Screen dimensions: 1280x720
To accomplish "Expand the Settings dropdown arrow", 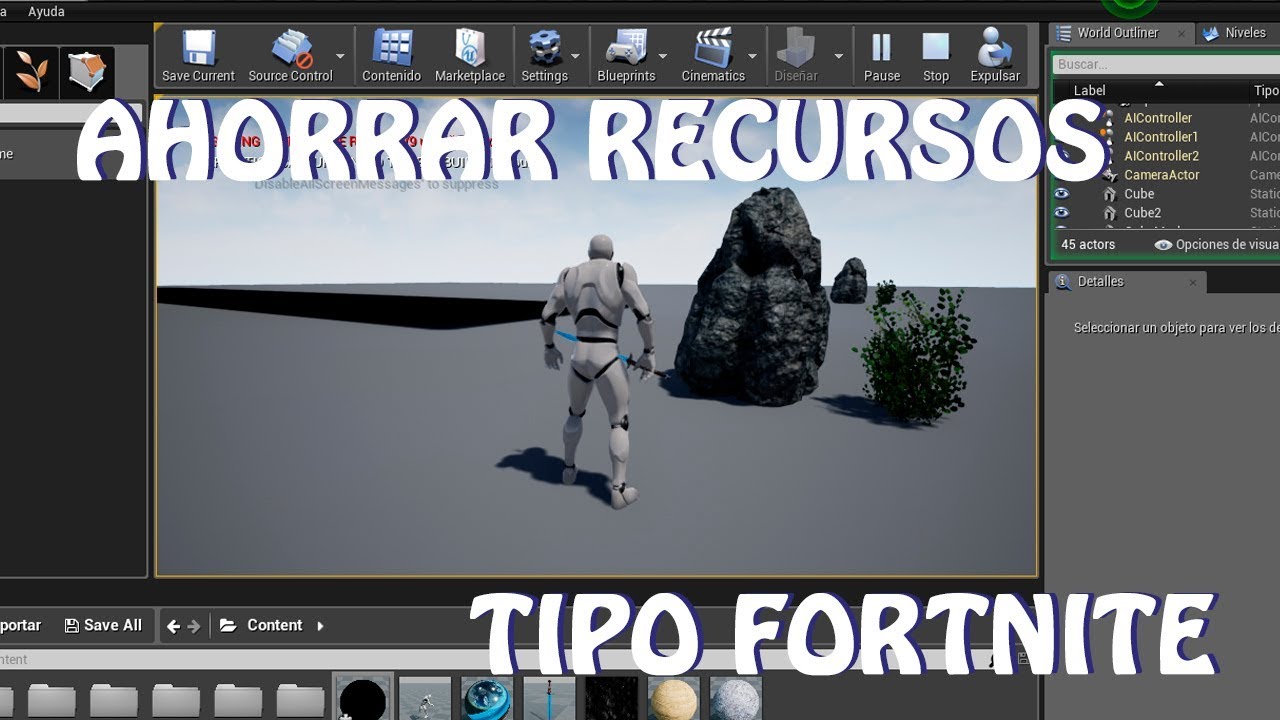I will 575,57.
